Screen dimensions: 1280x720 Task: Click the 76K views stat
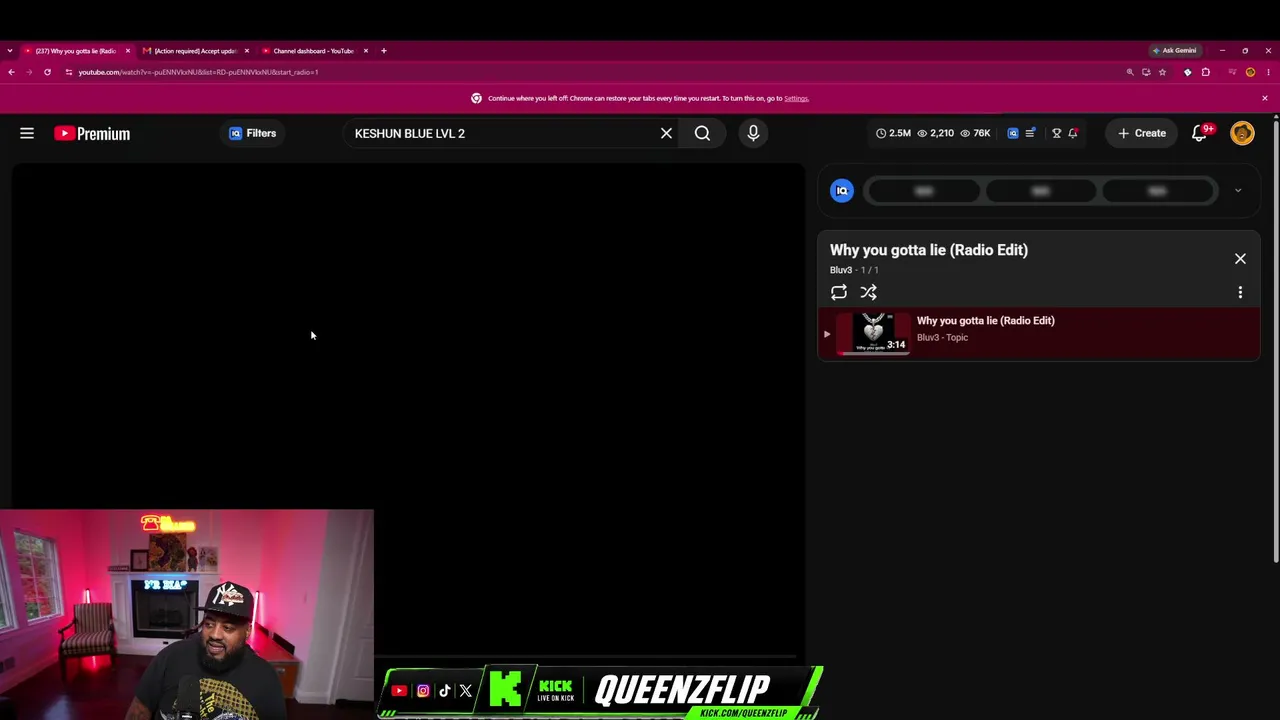(x=975, y=133)
